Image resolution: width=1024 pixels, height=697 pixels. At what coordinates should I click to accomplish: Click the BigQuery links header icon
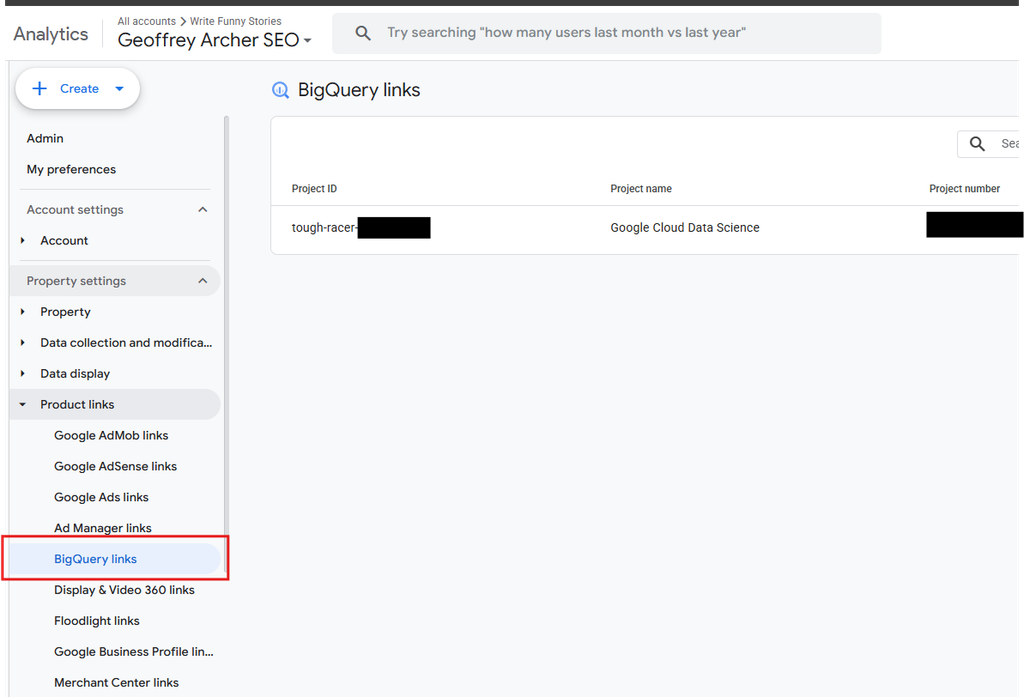pos(280,90)
